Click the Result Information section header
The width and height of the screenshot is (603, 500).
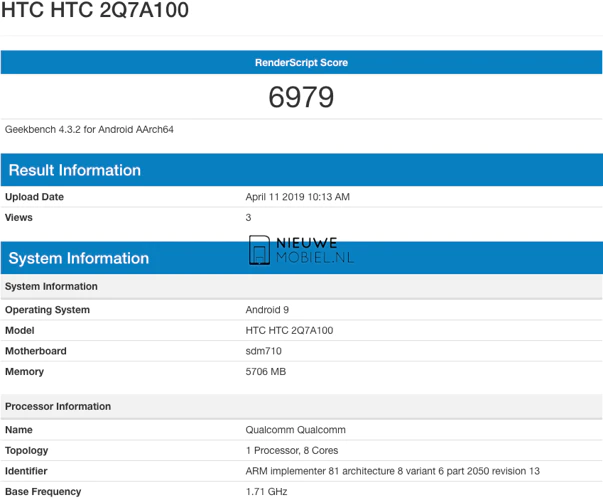pos(302,170)
